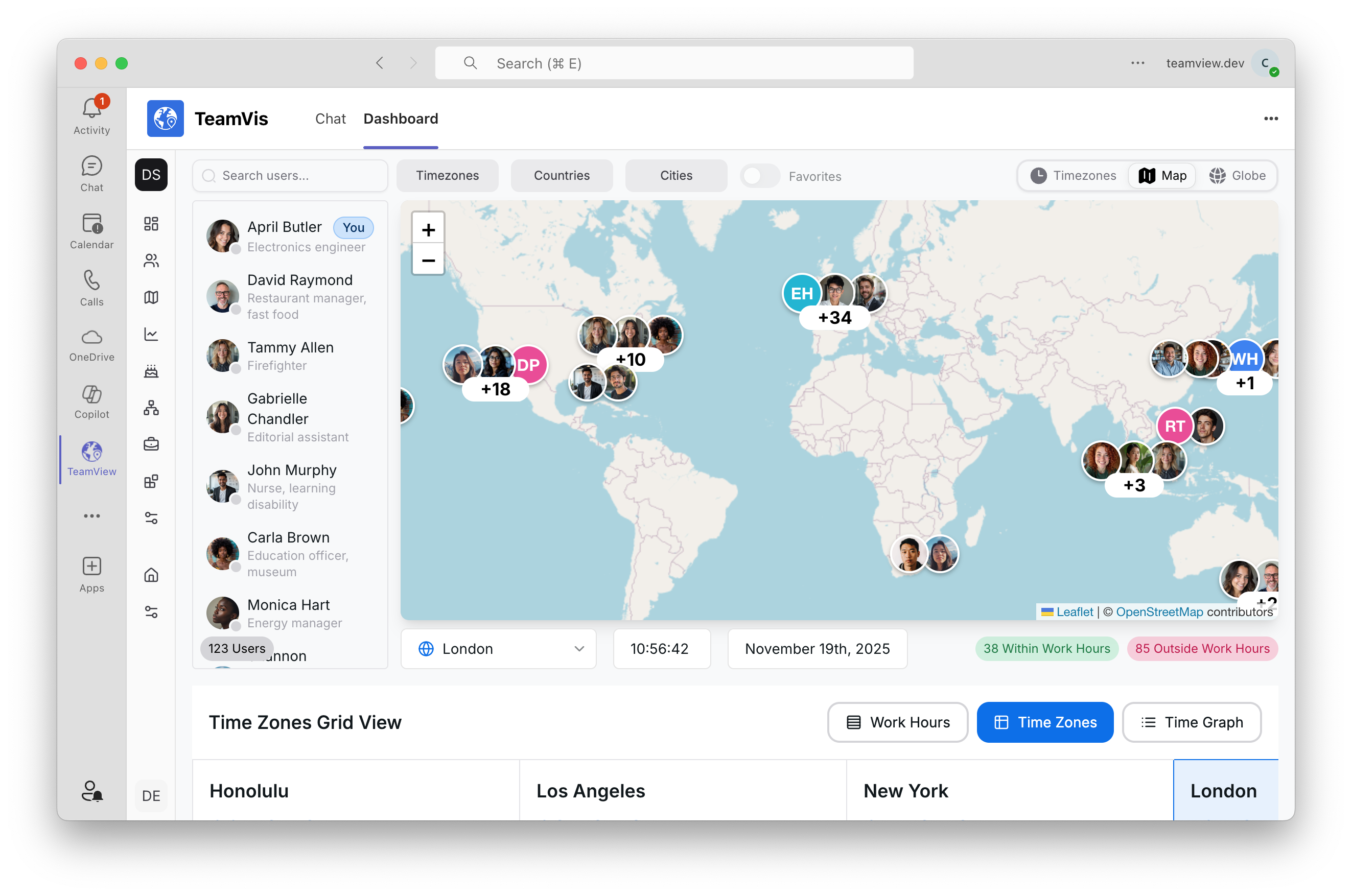Expand the TeamVis header ellipsis menu
Viewport: 1352px width, 896px height.
[x=1270, y=119]
